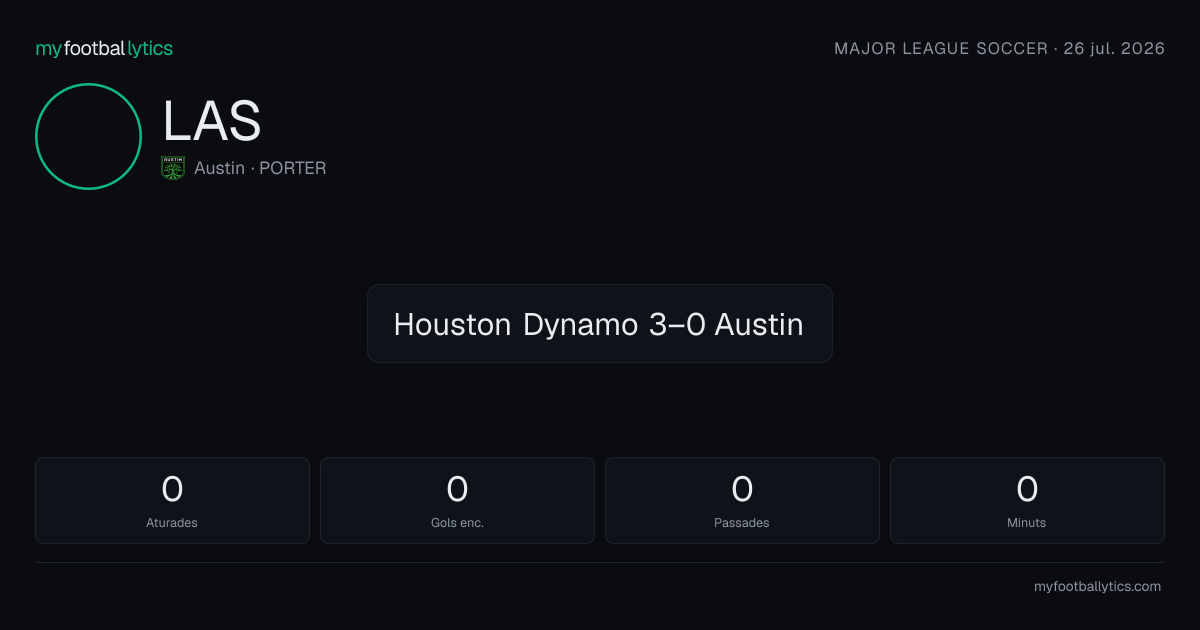Click the Aturades label text
Screen dimensions: 1200x630
[x=172, y=523]
